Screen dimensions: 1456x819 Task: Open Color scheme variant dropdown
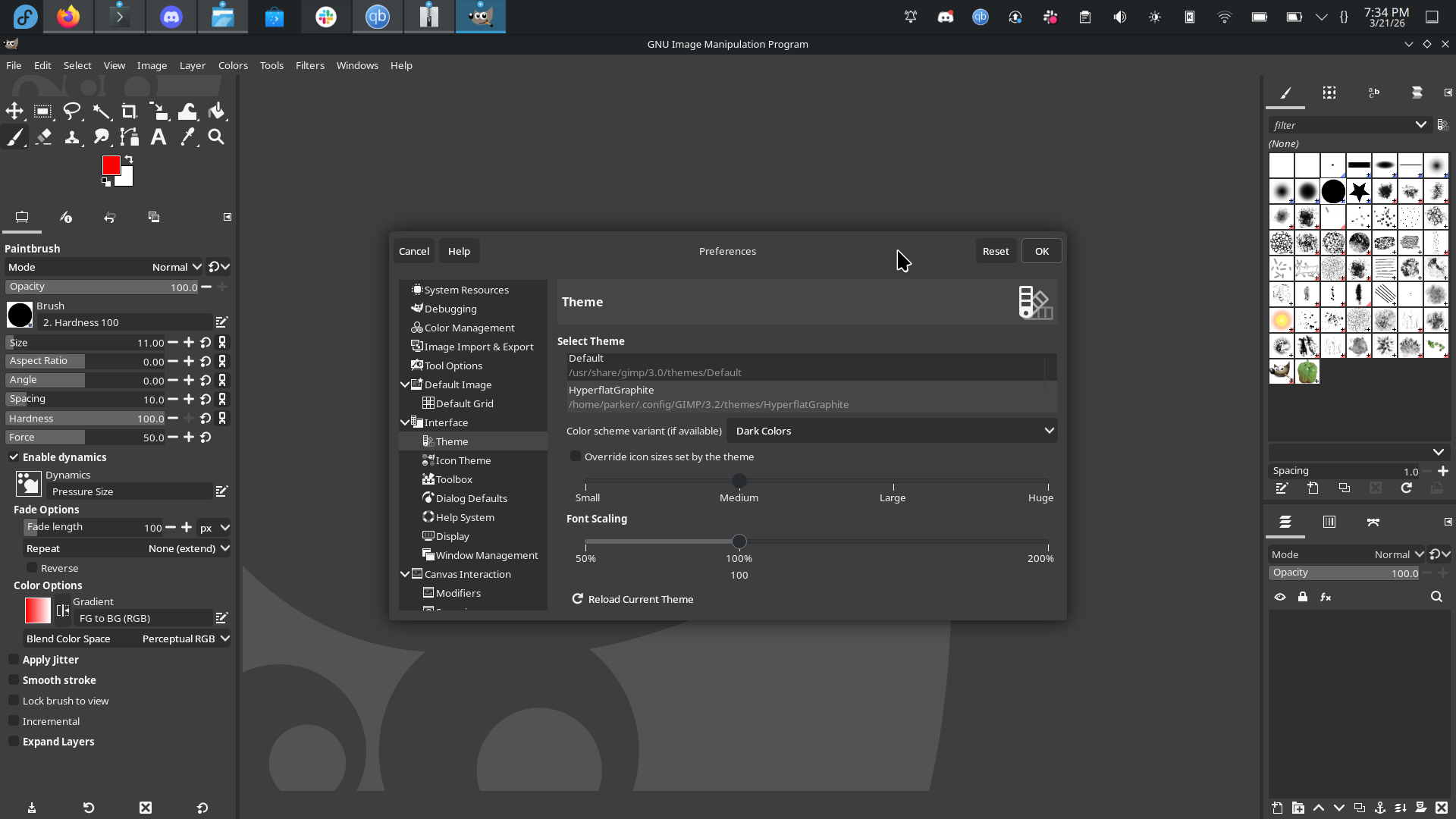pos(892,431)
